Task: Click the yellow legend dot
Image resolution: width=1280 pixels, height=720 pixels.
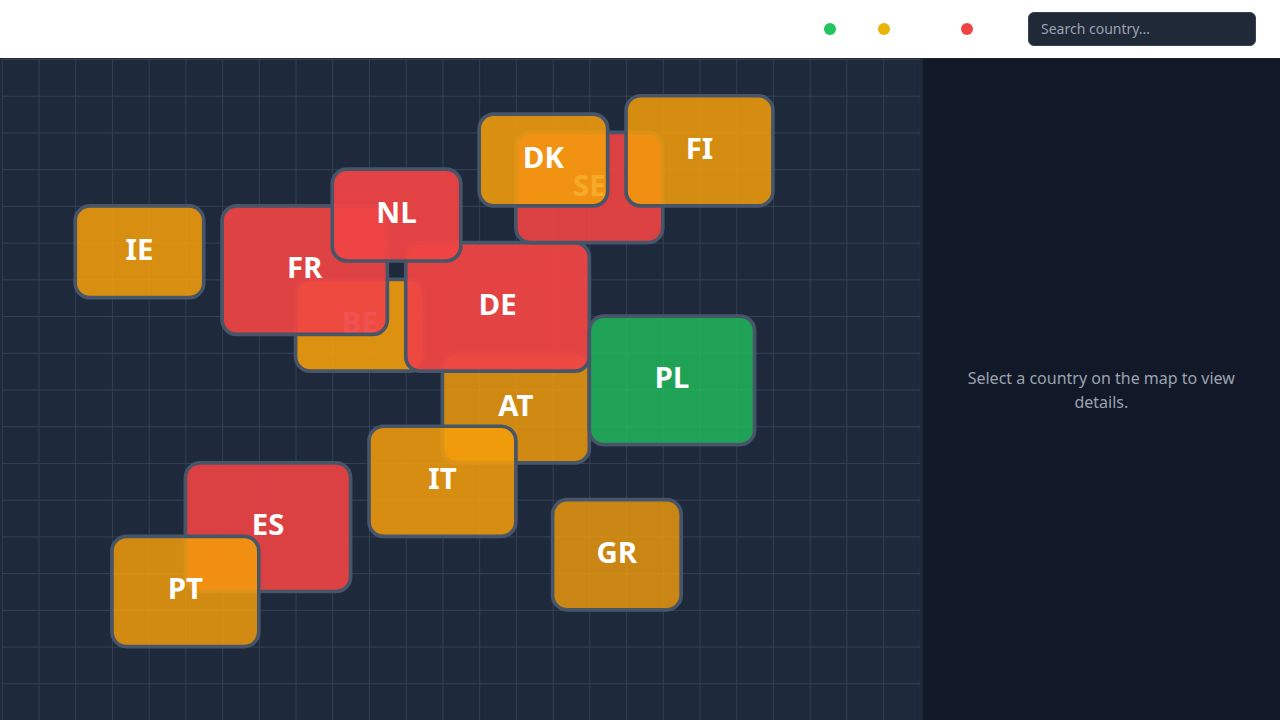Action: (x=884, y=29)
